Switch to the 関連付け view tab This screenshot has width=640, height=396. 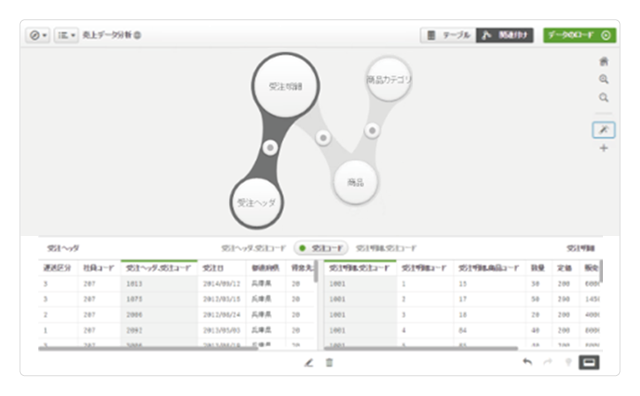tap(505, 35)
